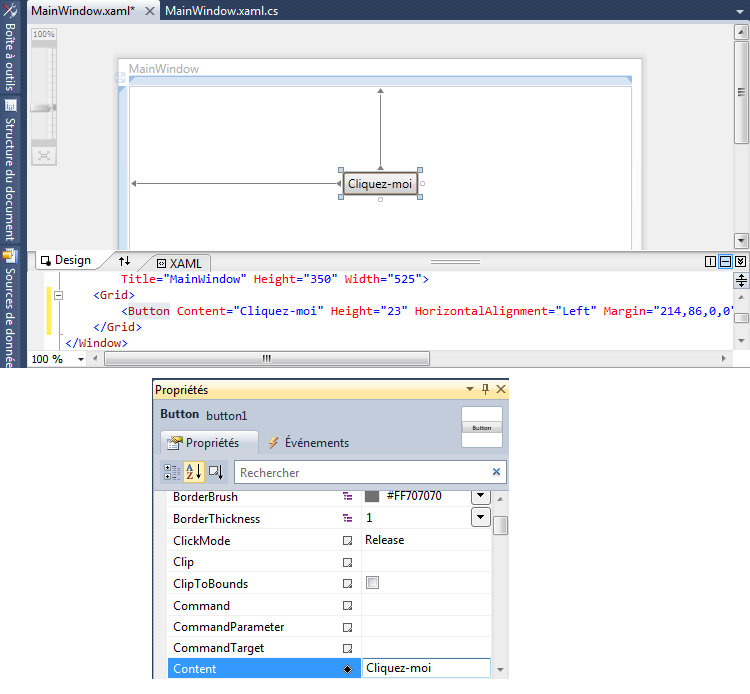Click the designer zoom slider handle
This screenshot has width=750, height=694.
tap(43, 108)
